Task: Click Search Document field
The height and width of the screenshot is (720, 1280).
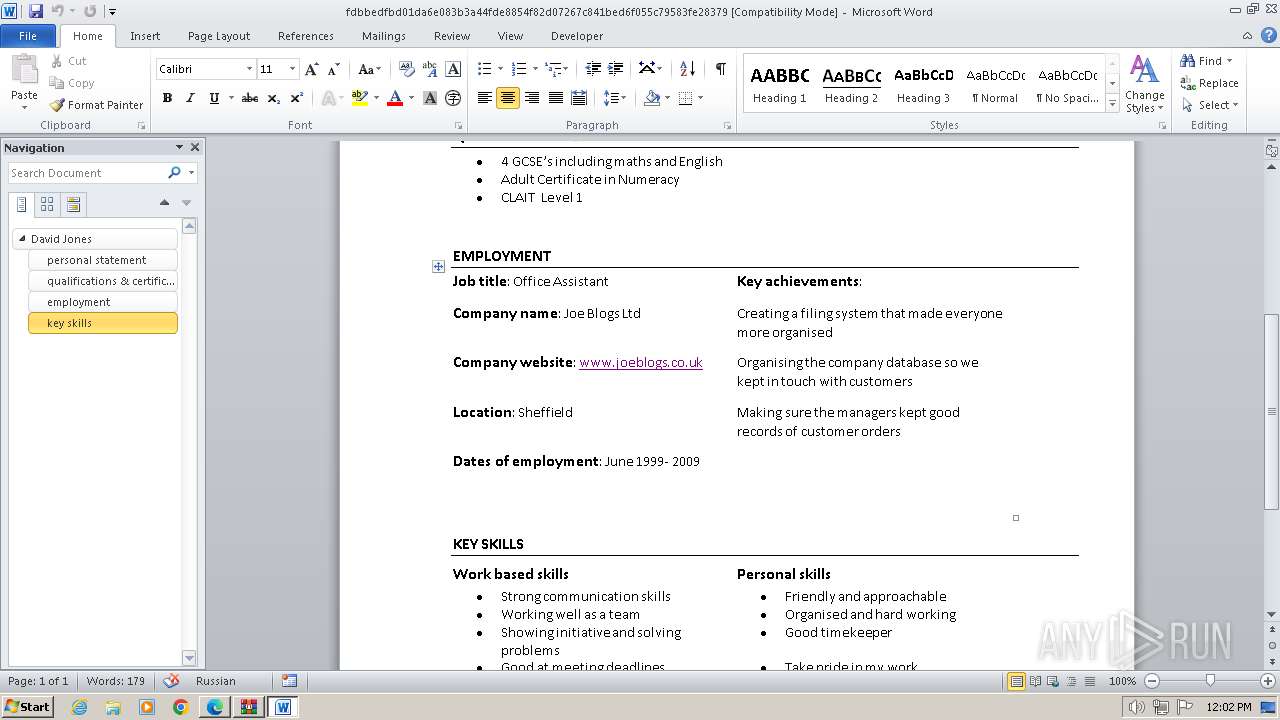Action: coord(87,173)
